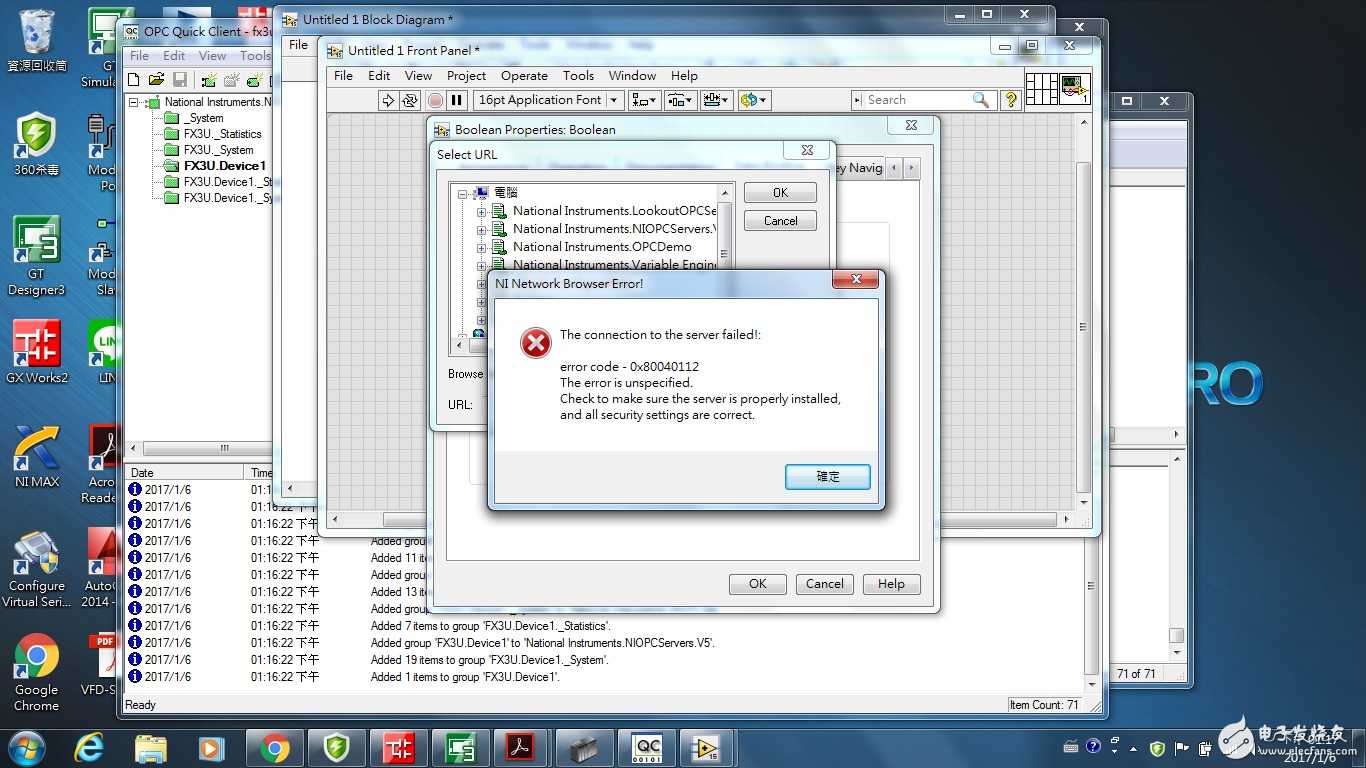Open the Front Panel View menu
Image resolution: width=1366 pixels, height=768 pixels.
[418, 76]
